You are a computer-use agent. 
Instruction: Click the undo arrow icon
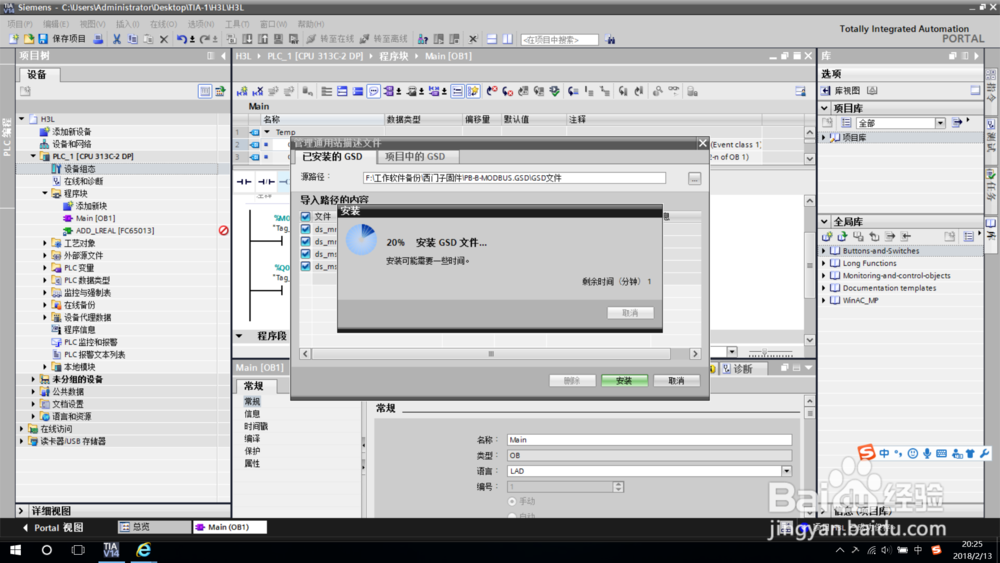click(x=182, y=40)
